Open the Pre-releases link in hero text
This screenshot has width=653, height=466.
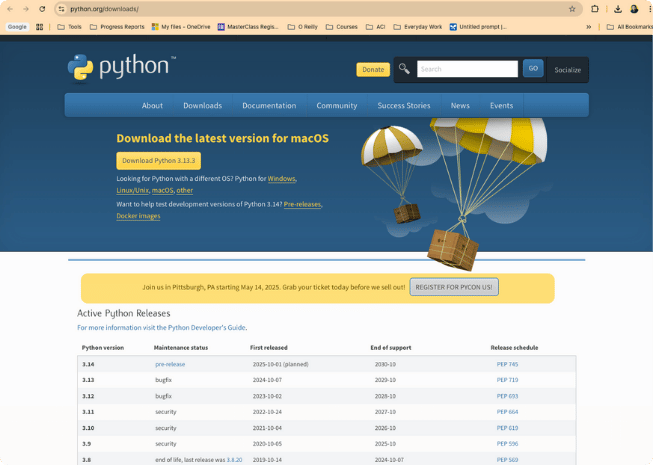pos(302,204)
